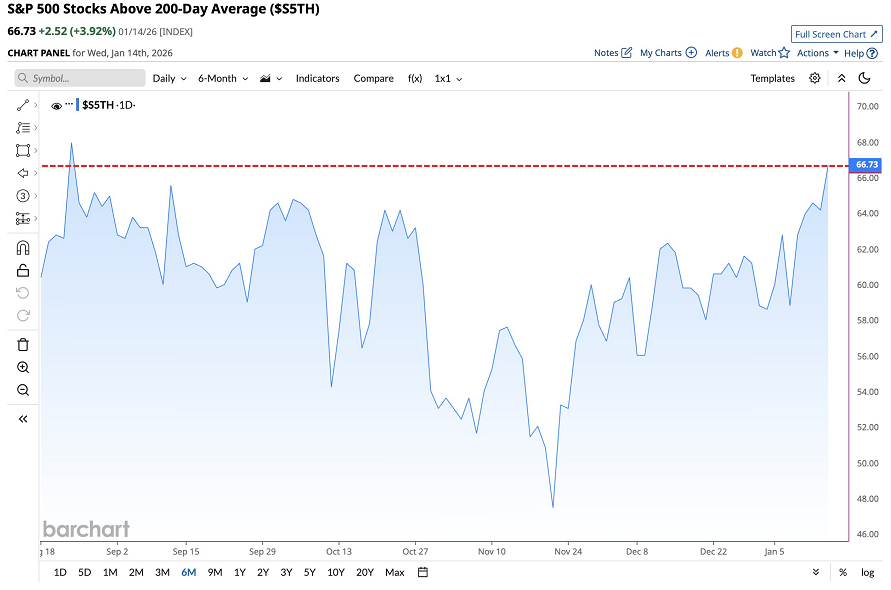Screen dimensions: 891x590
Task: Open Full Screen Chart
Action: 836,34
